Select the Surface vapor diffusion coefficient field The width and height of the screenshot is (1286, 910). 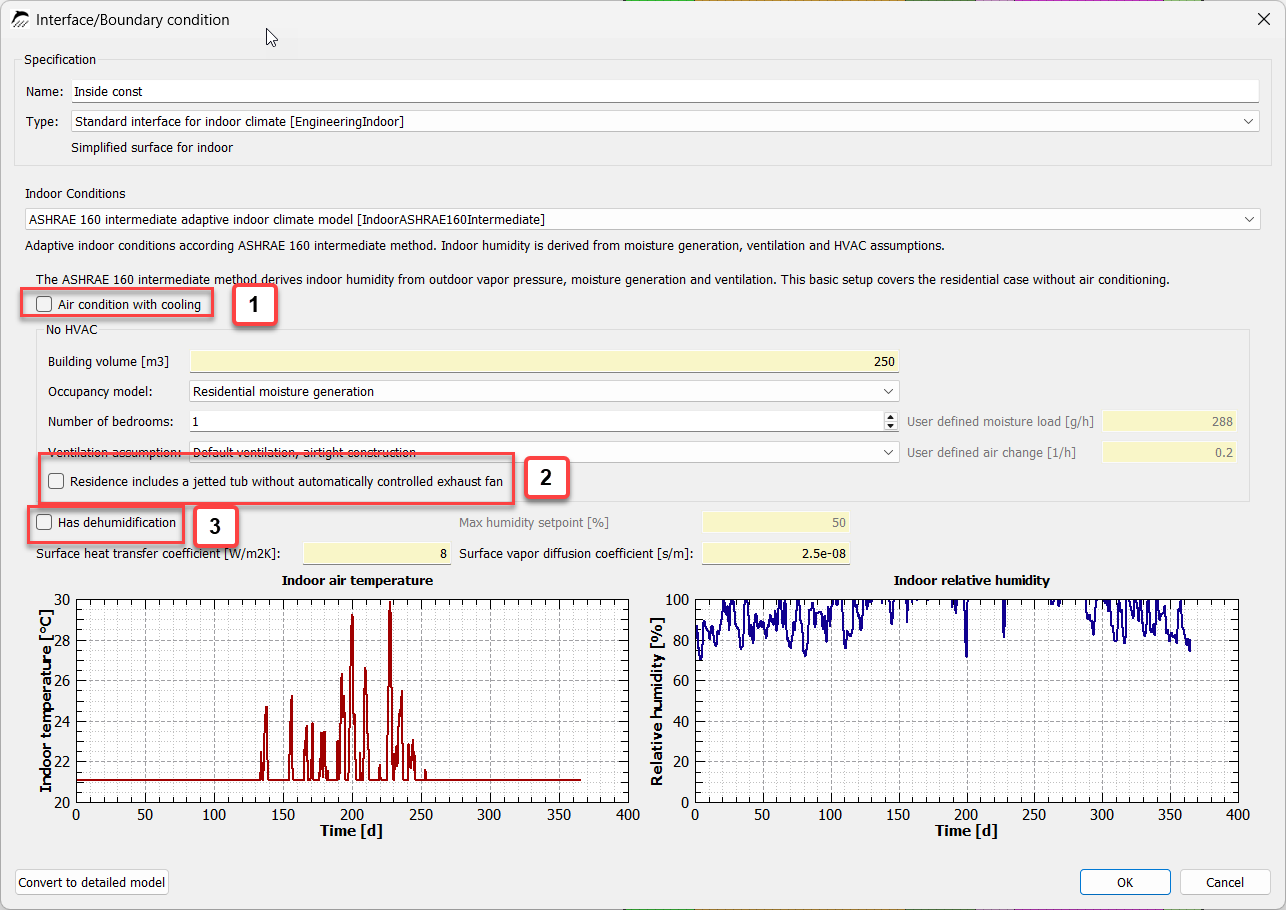pos(776,553)
